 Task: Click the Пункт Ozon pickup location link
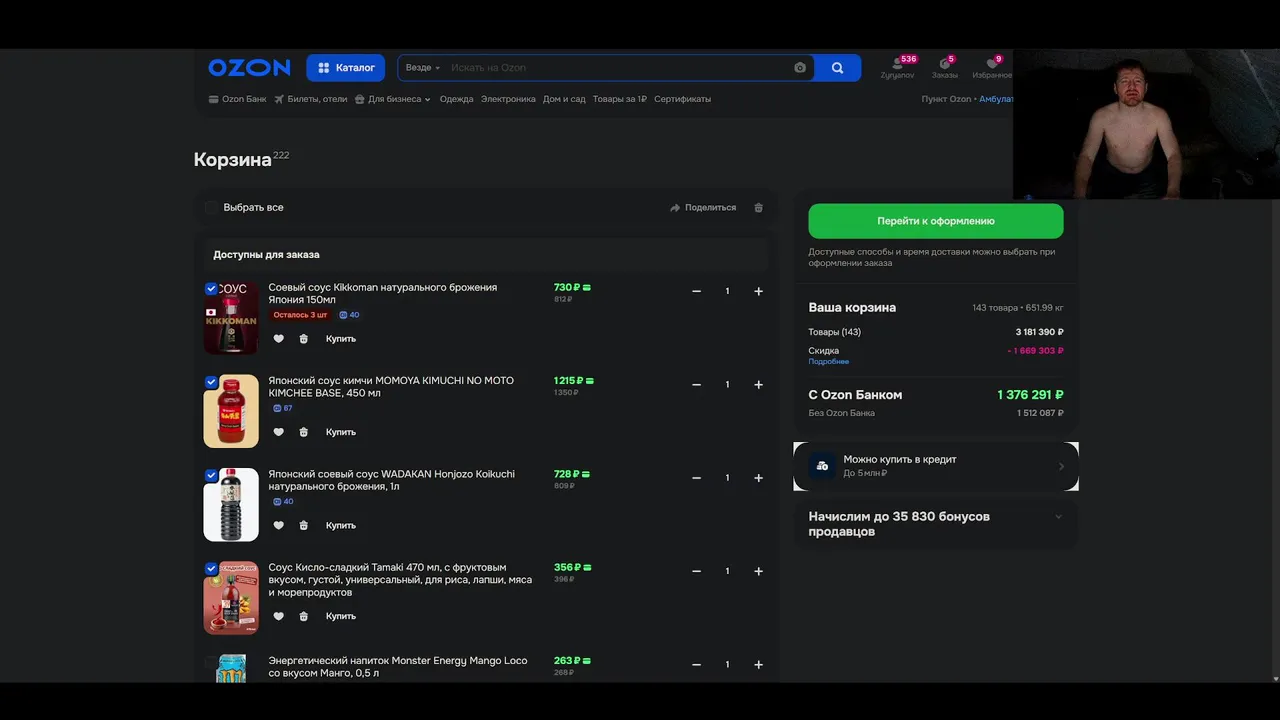point(967,99)
